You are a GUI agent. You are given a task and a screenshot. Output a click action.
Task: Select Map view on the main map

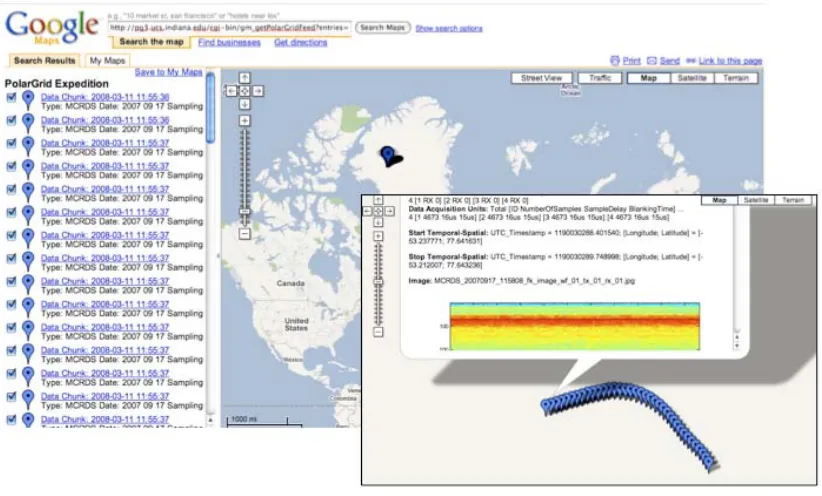click(648, 78)
